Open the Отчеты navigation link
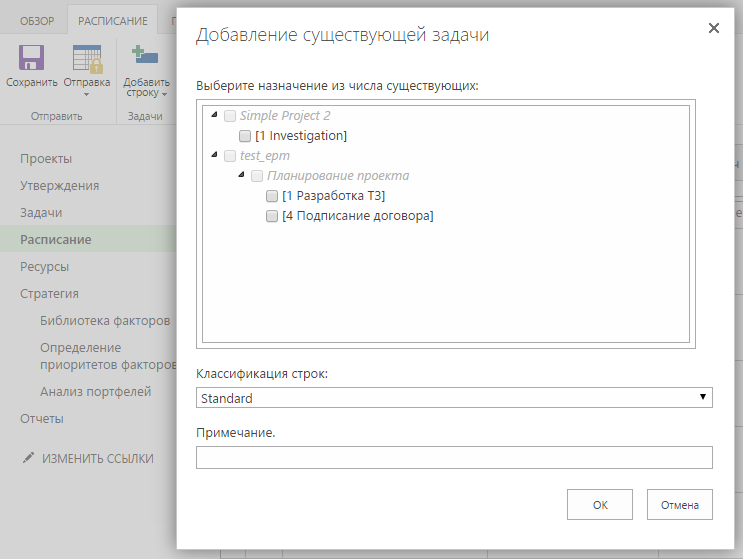Screen dimensions: 743x559 pyautogui.click(x=42, y=419)
